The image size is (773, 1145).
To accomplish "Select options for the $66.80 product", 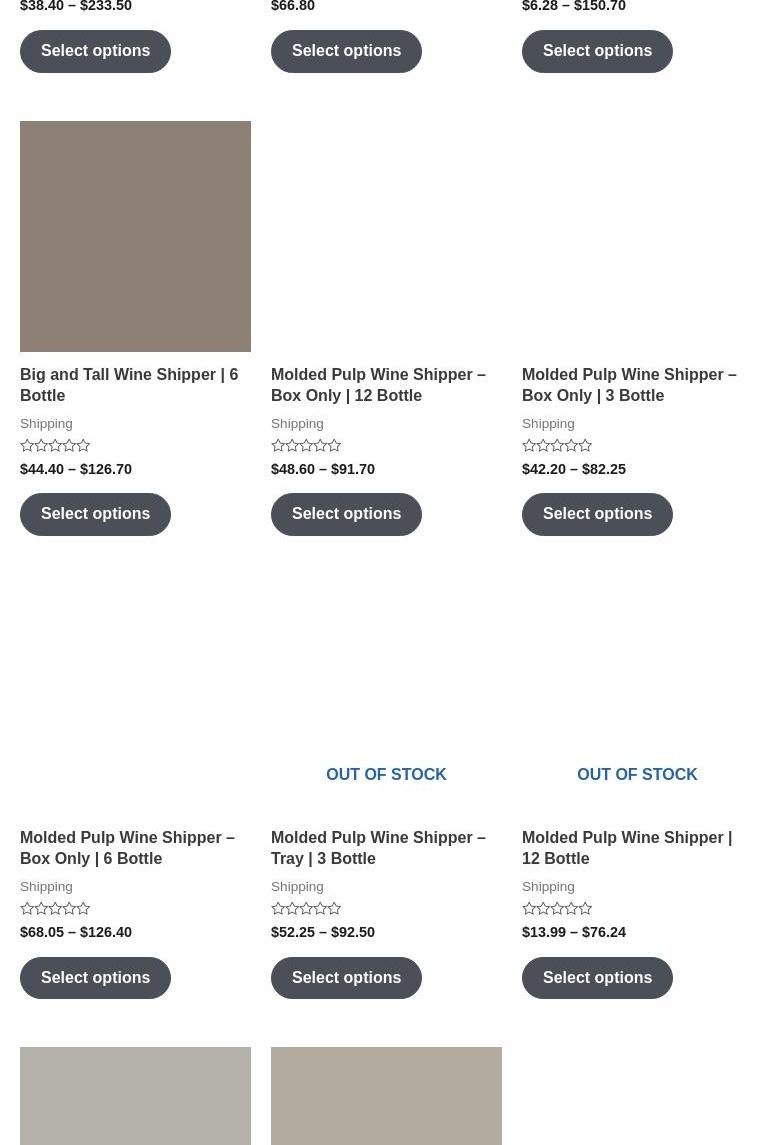I will pyautogui.click(x=346, y=51).
